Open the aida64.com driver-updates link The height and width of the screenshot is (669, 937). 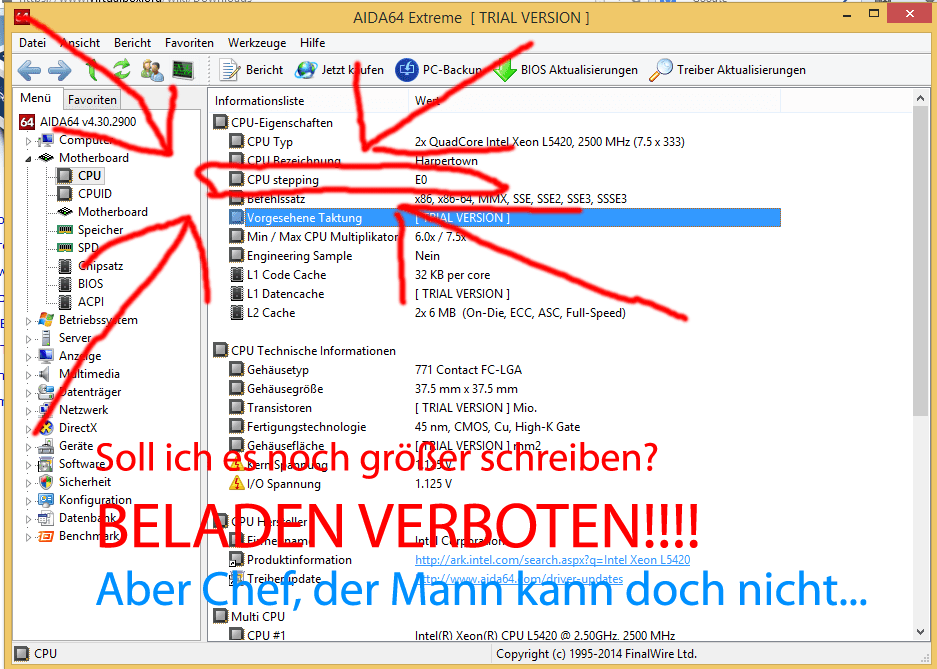tap(519, 579)
